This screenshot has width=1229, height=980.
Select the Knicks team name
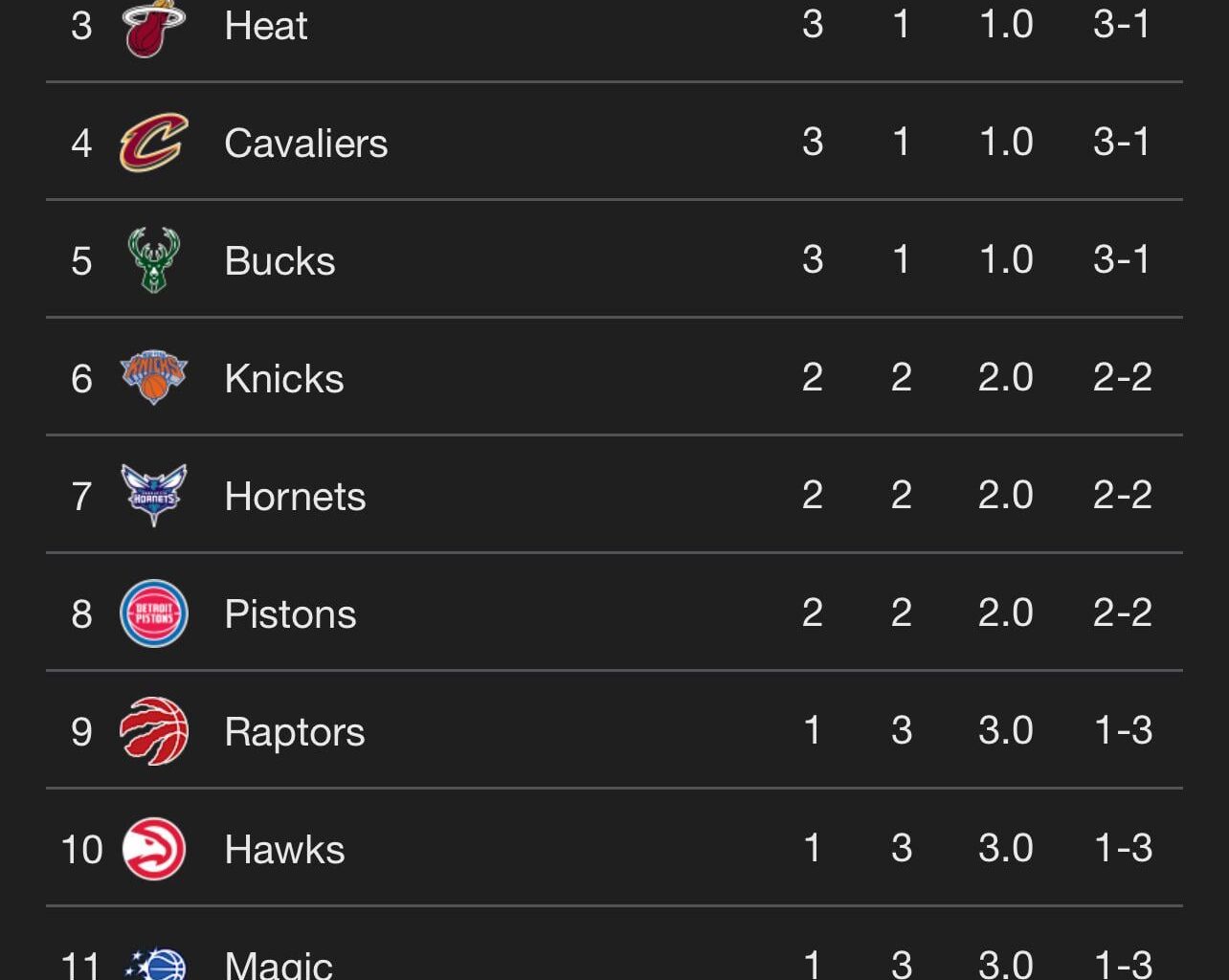pos(283,377)
